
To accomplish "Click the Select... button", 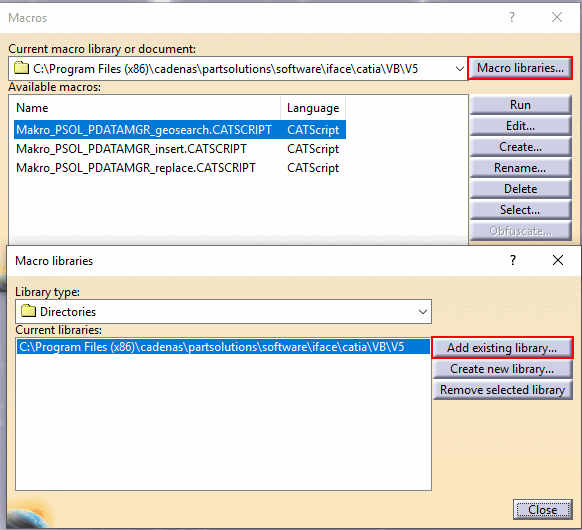I will click(520, 210).
